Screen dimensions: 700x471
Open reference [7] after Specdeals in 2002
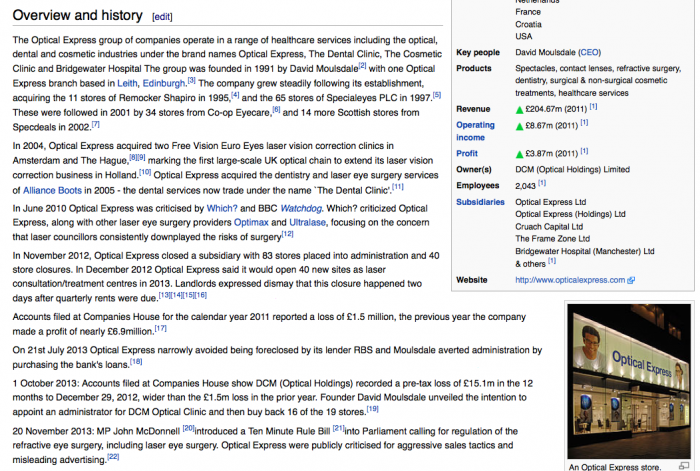96,125
